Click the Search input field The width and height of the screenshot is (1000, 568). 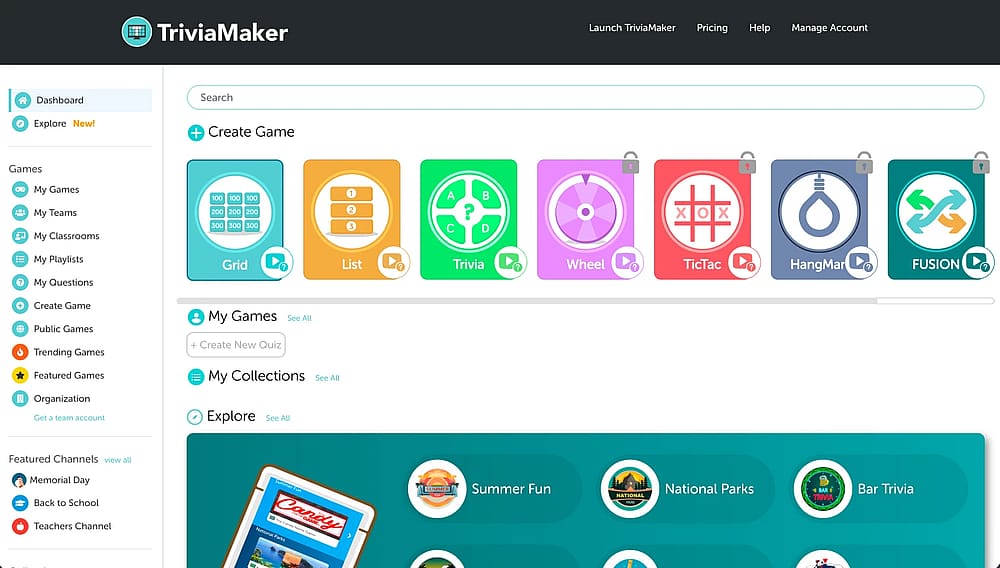(x=585, y=98)
